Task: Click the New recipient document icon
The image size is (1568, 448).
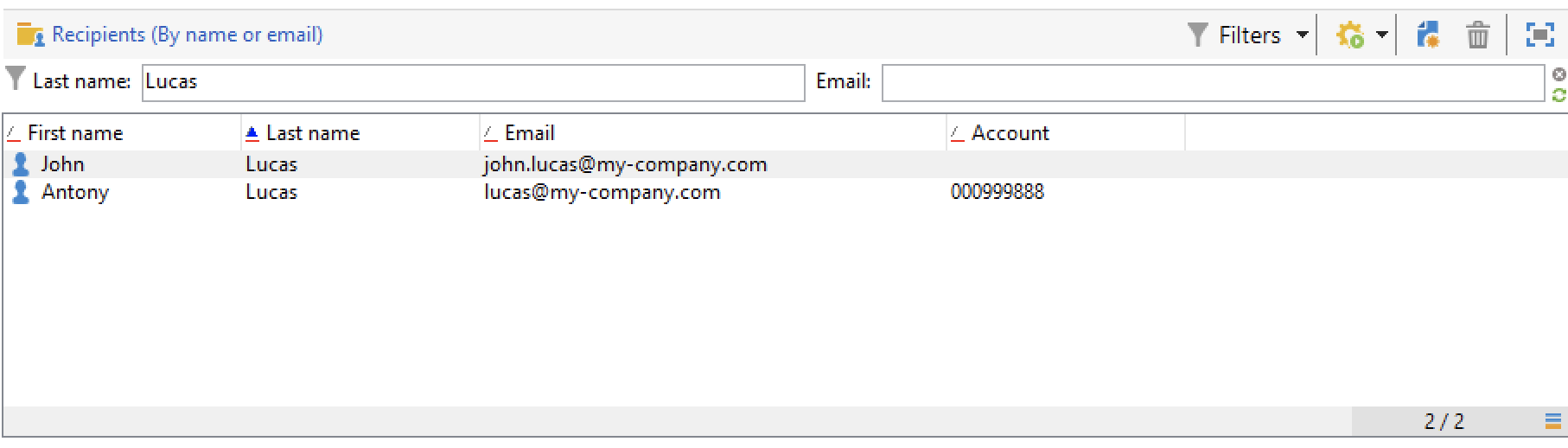Action: 1428,35
